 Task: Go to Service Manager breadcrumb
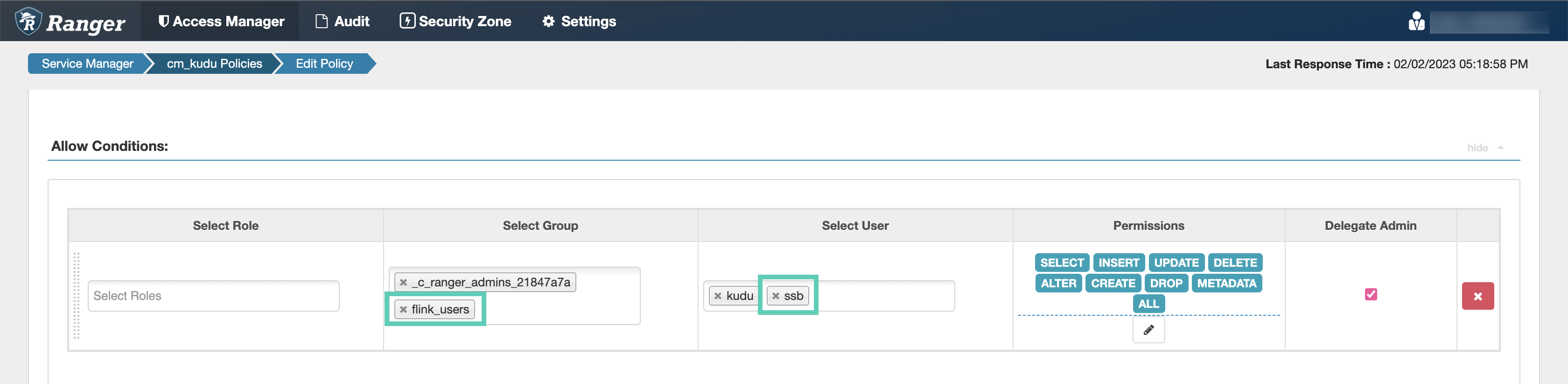click(87, 64)
